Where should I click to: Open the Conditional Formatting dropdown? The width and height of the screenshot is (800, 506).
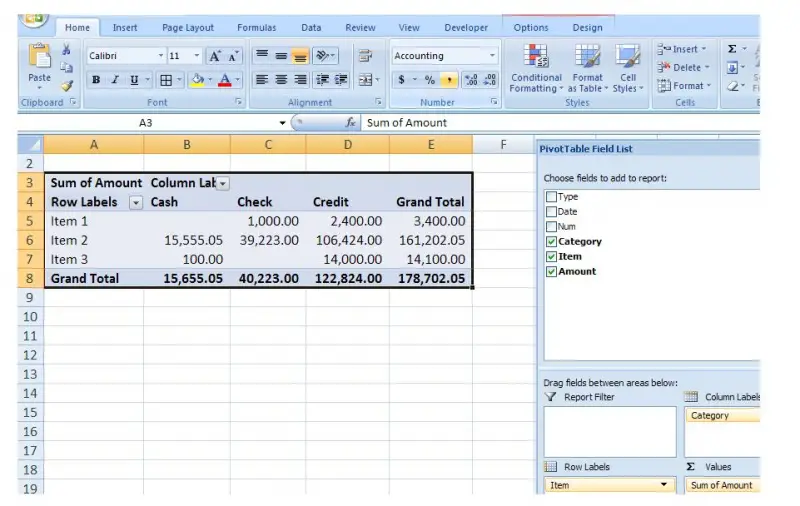click(x=536, y=69)
